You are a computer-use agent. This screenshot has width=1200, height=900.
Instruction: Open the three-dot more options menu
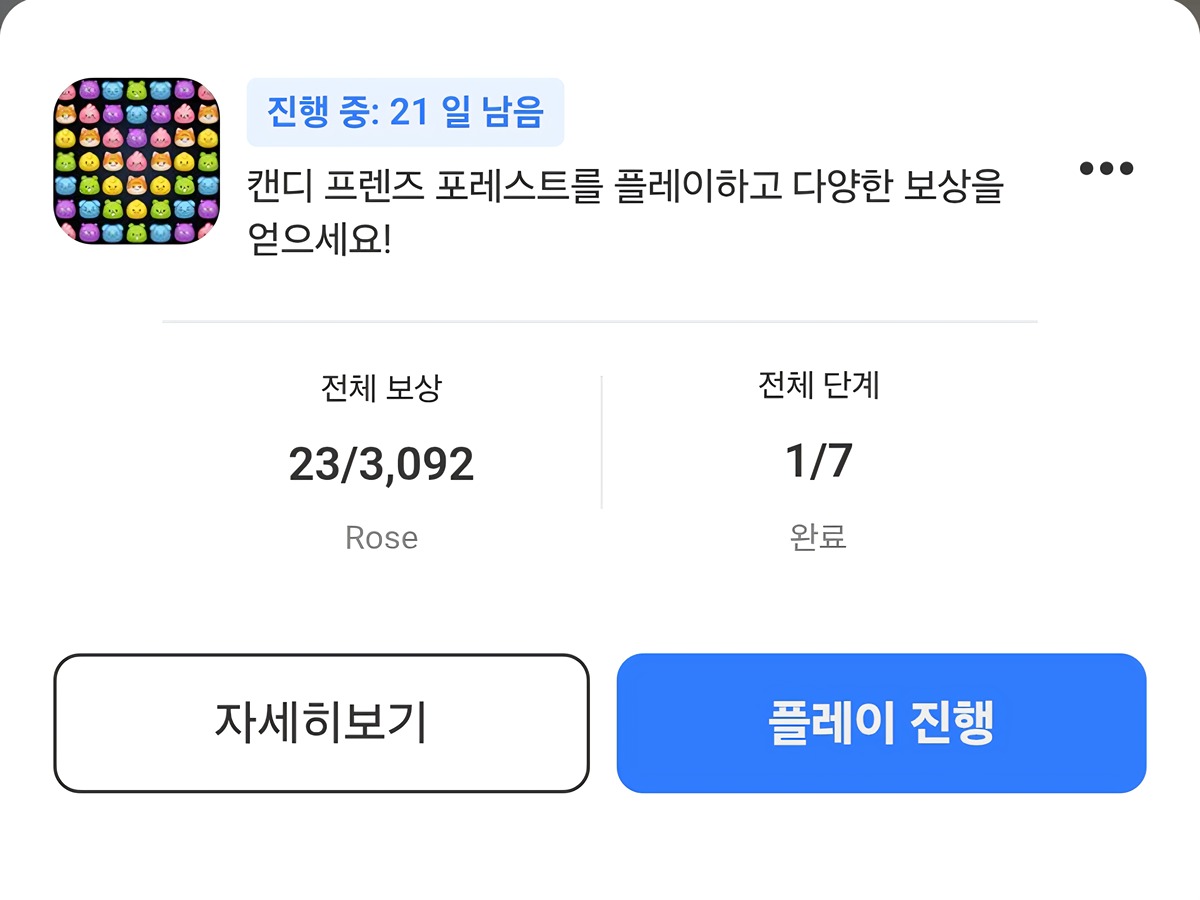(1106, 168)
